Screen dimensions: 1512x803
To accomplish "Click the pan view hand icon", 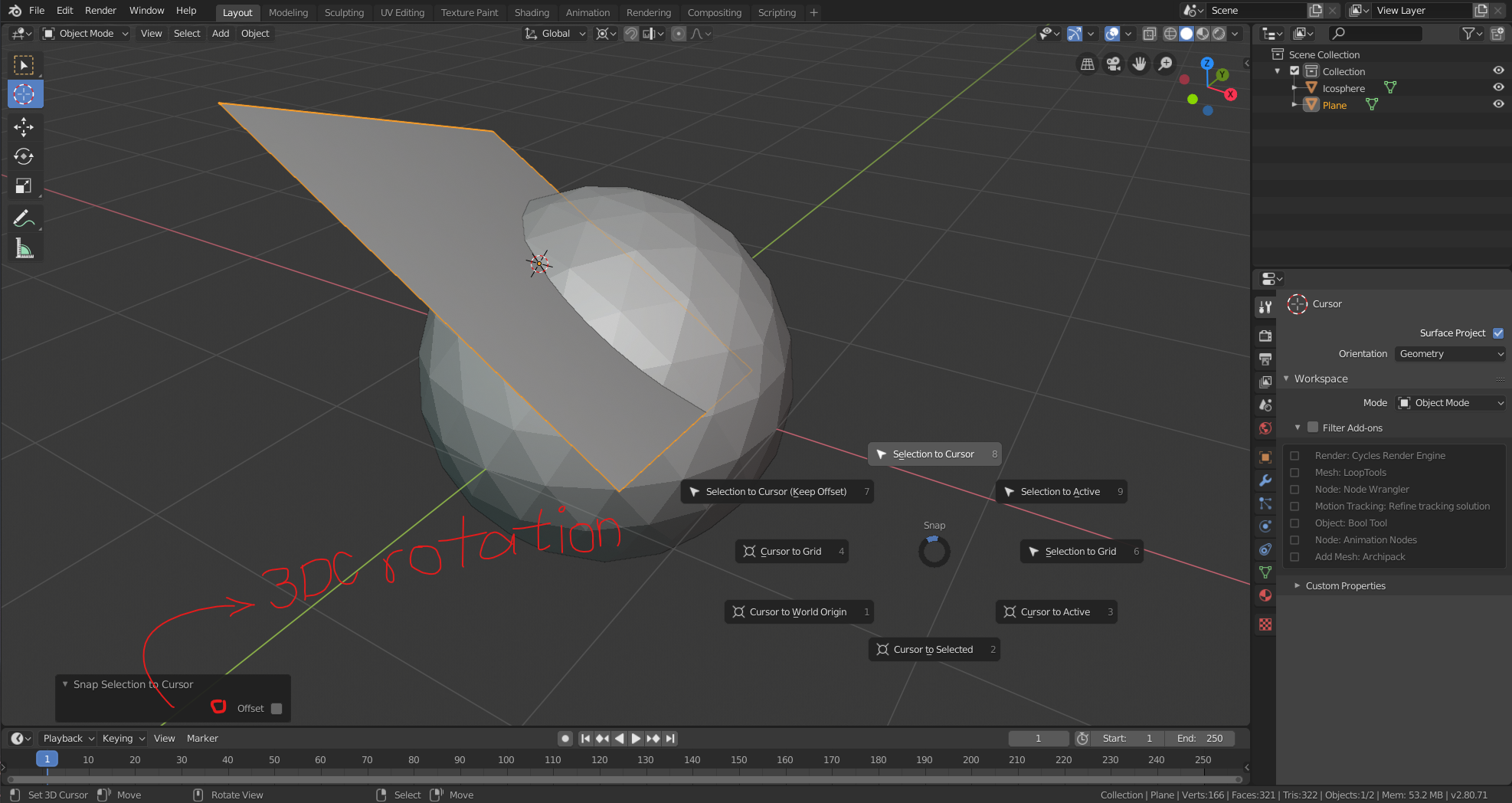I will tap(1140, 64).
